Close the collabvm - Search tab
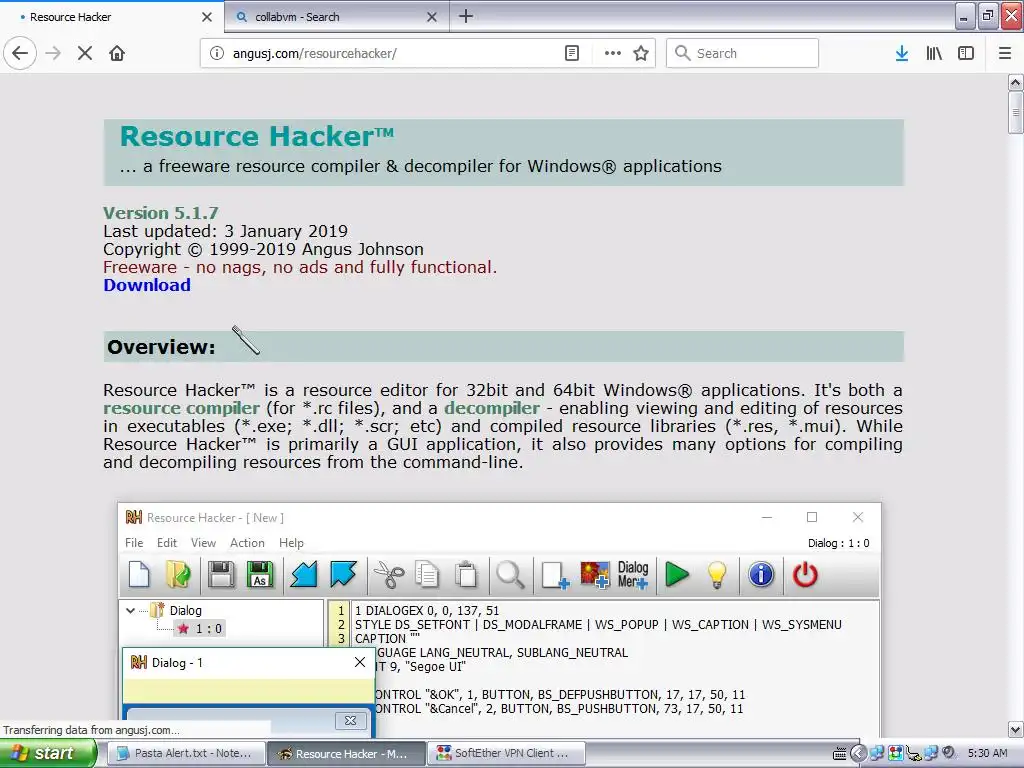The height and width of the screenshot is (768, 1024). [x=432, y=17]
